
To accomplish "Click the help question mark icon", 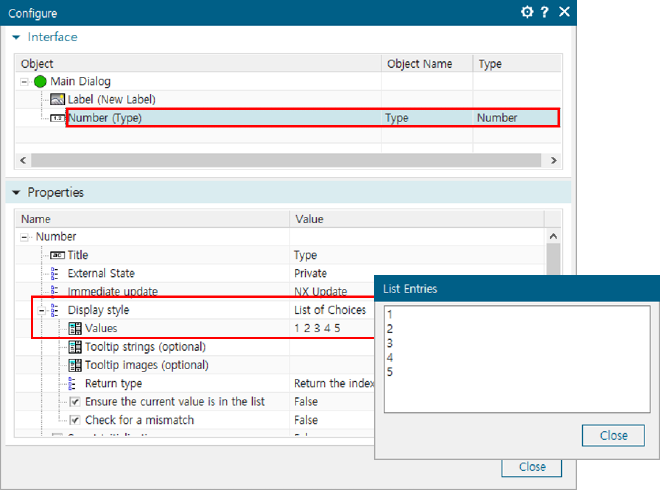I will click(x=545, y=12).
